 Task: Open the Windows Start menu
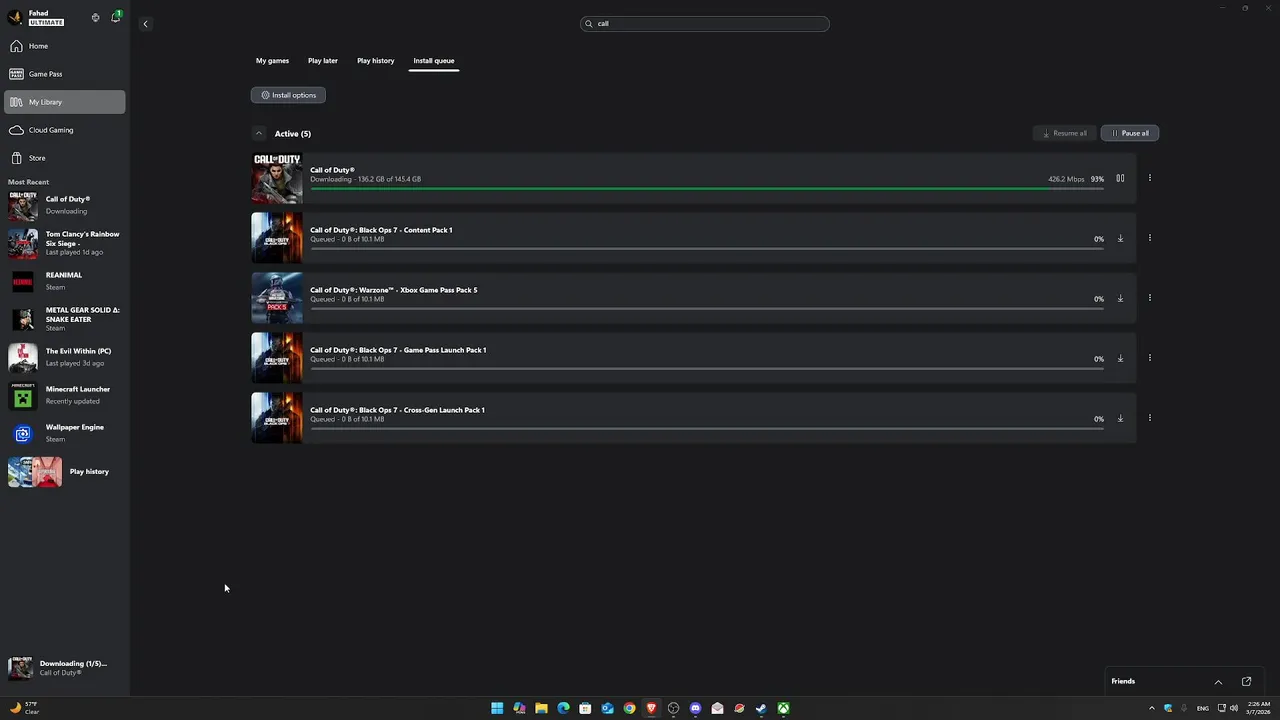coord(497,708)
